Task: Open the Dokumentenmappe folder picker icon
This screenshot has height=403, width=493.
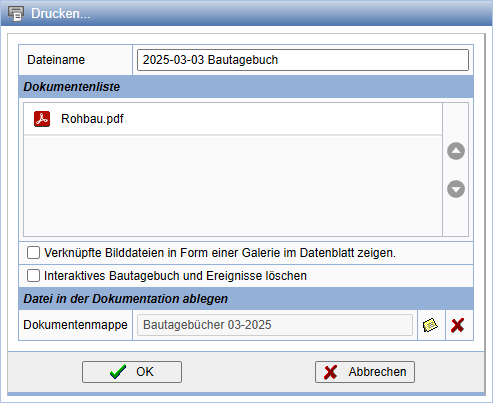Action: coord(430,325)
